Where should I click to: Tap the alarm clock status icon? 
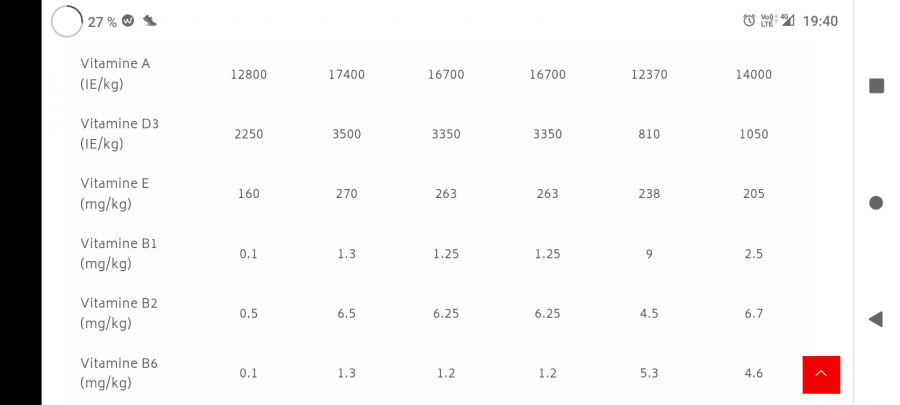pos(749,21)
